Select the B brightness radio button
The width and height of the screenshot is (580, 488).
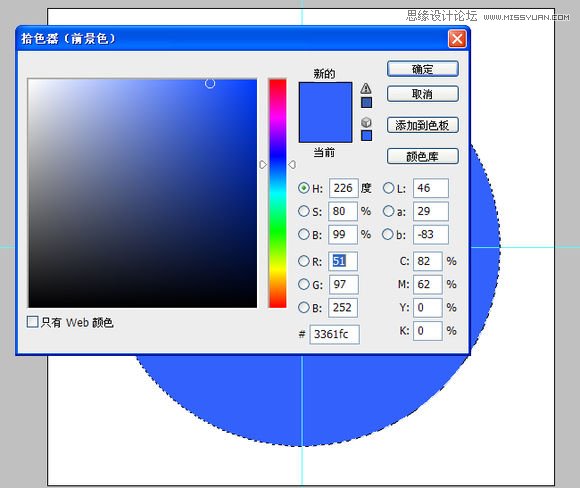click(x=304, y=234)
